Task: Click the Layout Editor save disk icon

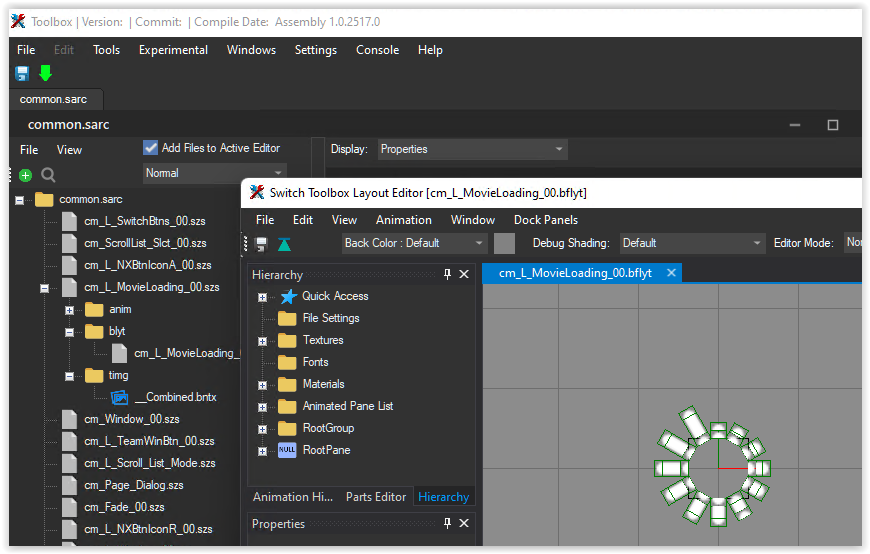Action: (261, 244)
